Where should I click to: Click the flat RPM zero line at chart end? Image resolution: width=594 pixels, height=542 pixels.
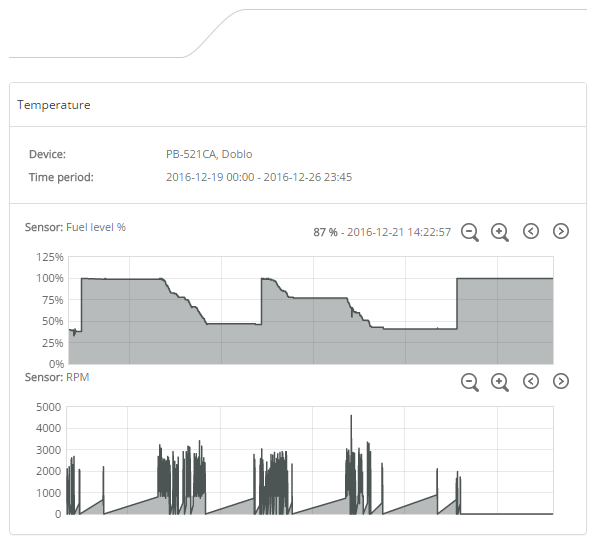point(507,514)
